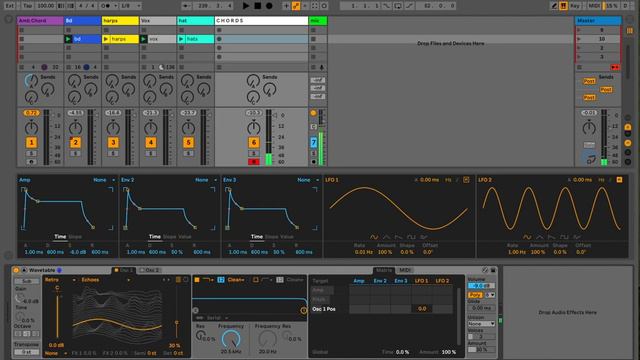Toggle the metronome in the top bar
The width and height of the screenshot is (640, 360).
coord(107,6)
